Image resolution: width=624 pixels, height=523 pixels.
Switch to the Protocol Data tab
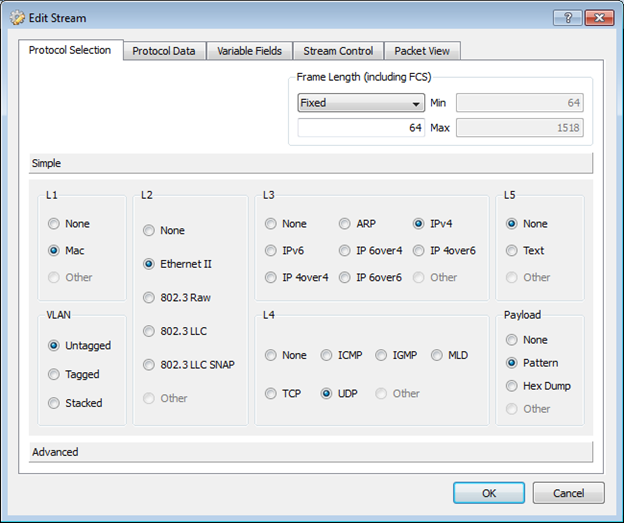click(164, 51)
